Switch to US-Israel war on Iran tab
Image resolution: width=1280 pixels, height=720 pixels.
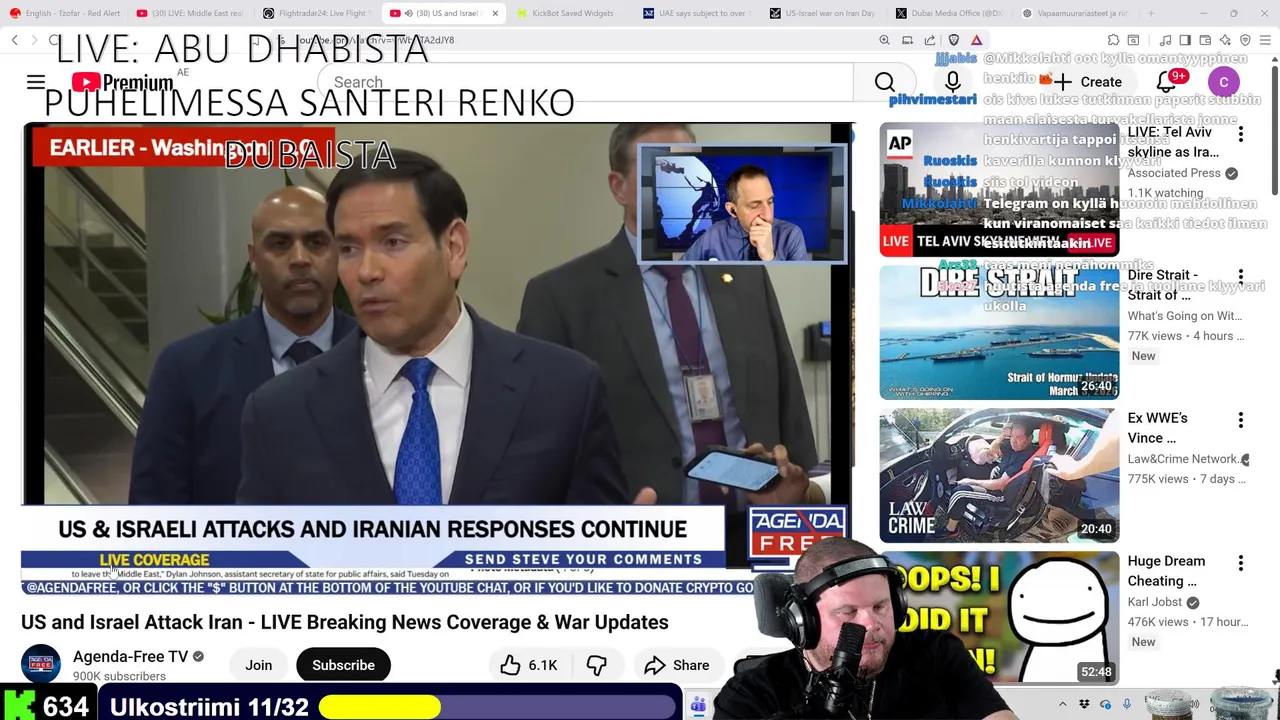tap(823, 13)
